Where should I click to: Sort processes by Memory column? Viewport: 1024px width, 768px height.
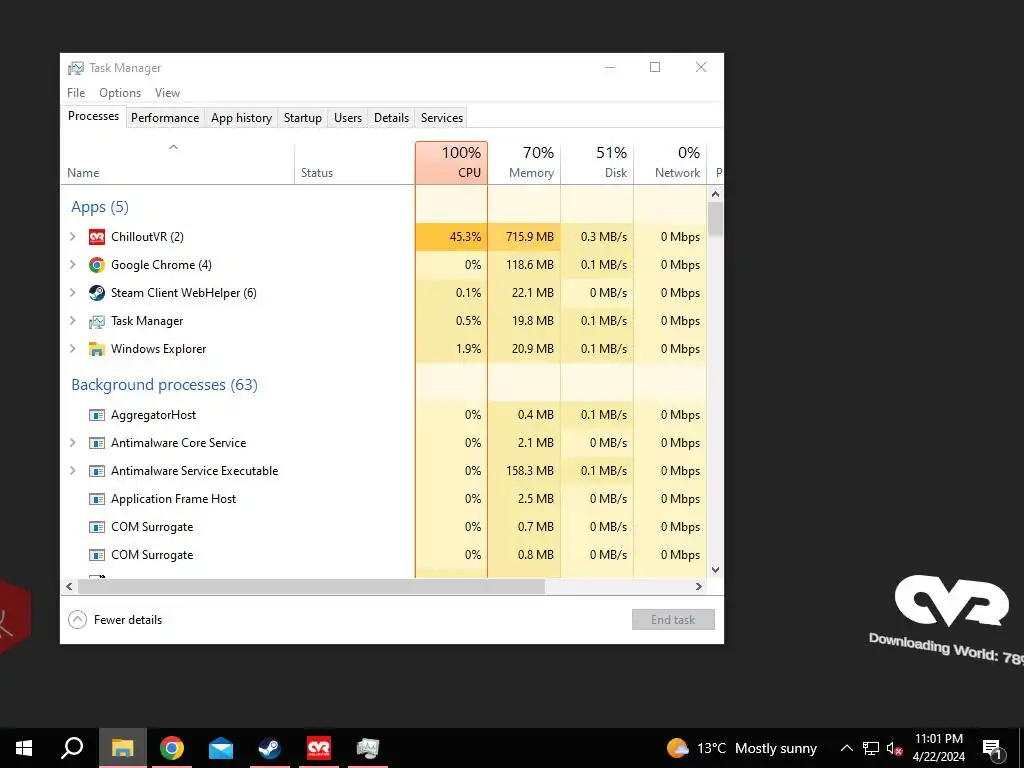(x=524, y=163)
